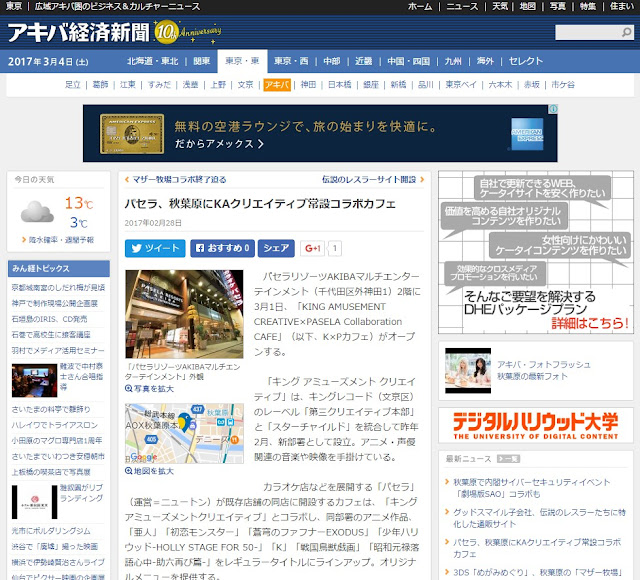Open news グッドスマイル子会社 wrestler site
The image size is (640, 580).
[539, 518]
